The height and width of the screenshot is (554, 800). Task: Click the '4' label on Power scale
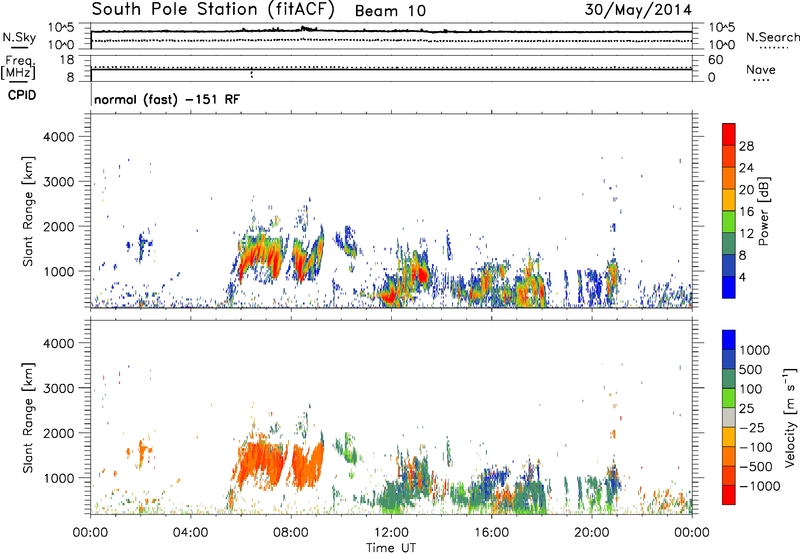743,277
